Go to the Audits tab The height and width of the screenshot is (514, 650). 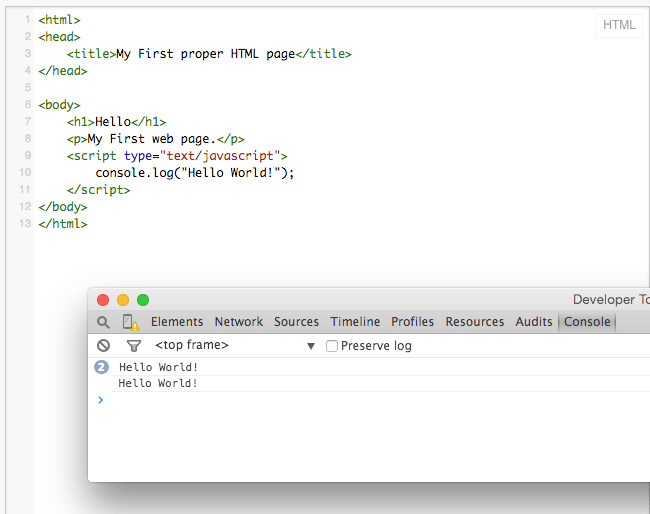[x=534, y=322]
